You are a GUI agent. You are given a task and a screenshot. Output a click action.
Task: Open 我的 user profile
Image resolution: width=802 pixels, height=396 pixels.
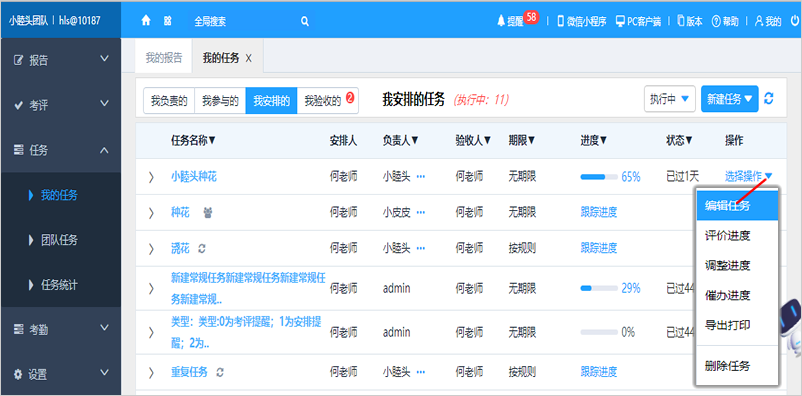click(x=768, y=21)
